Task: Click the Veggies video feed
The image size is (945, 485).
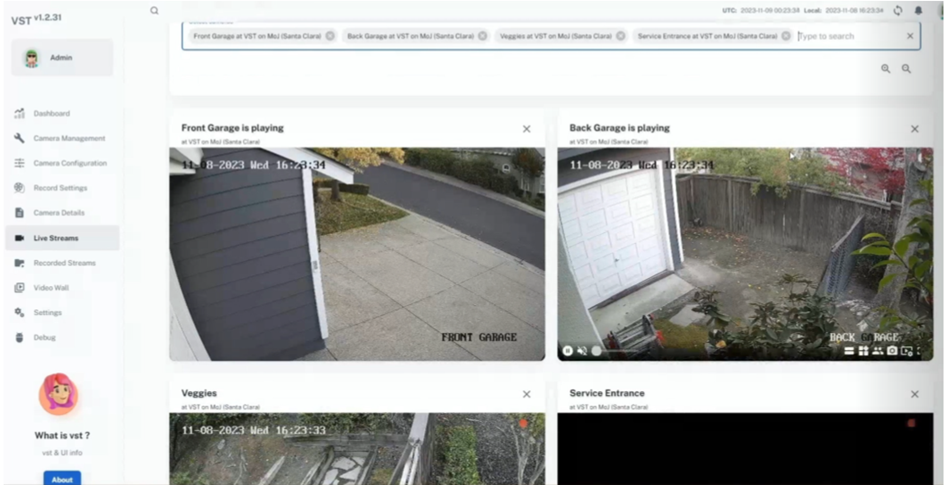Action: point(357,449)
